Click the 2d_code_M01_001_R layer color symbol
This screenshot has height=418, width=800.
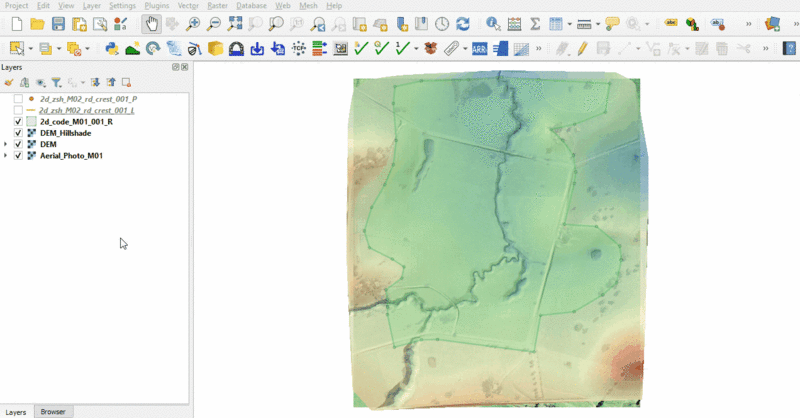click(x=32, y=121)
